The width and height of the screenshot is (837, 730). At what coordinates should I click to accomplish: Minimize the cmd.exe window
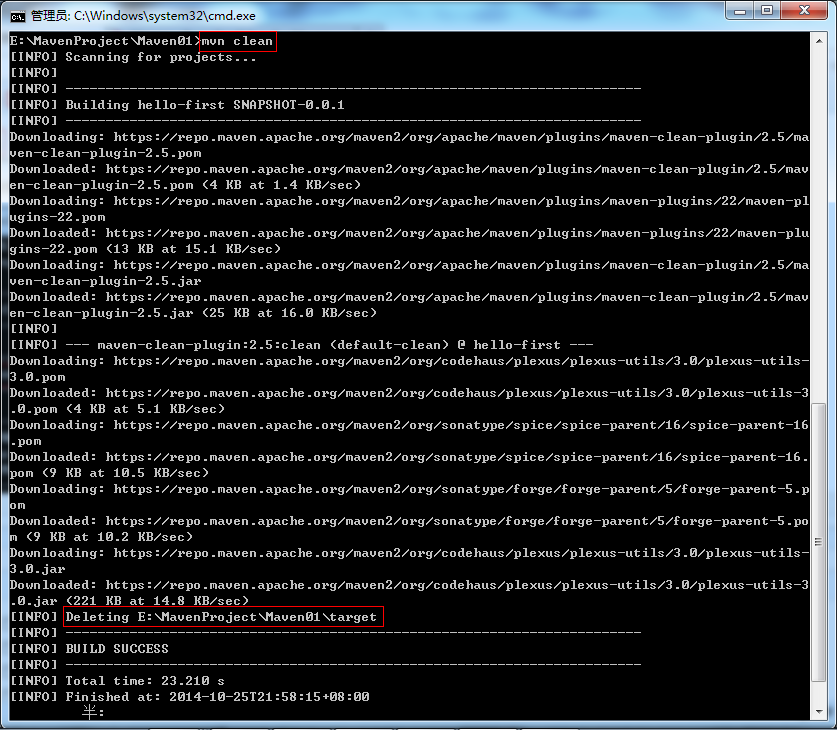pos(740,11)
